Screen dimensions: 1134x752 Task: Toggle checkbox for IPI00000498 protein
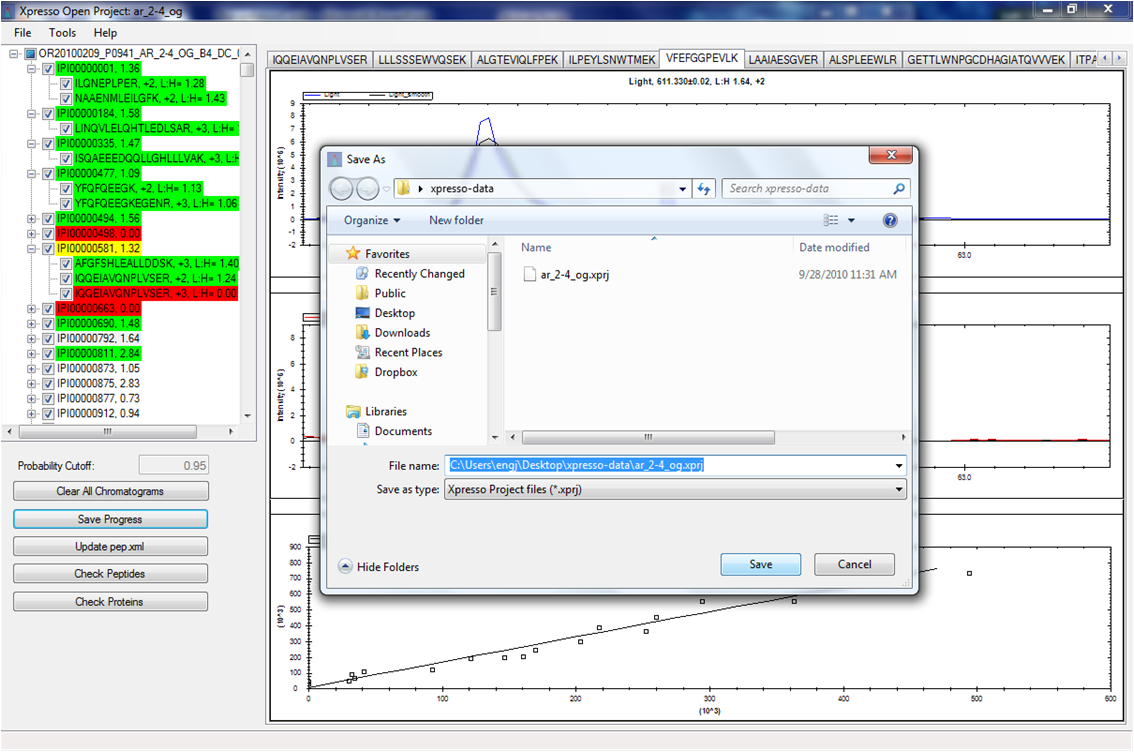pyautogui.click(x=48, y=233)
